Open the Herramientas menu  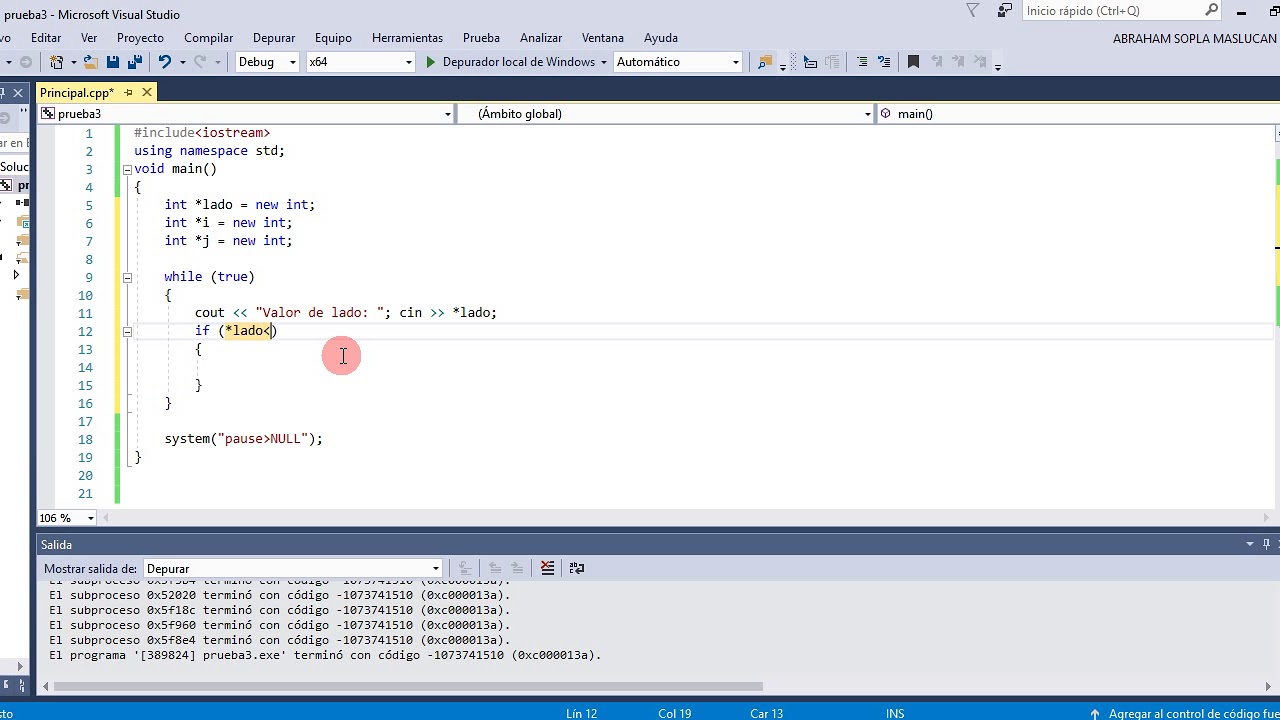tap(407, 38)
